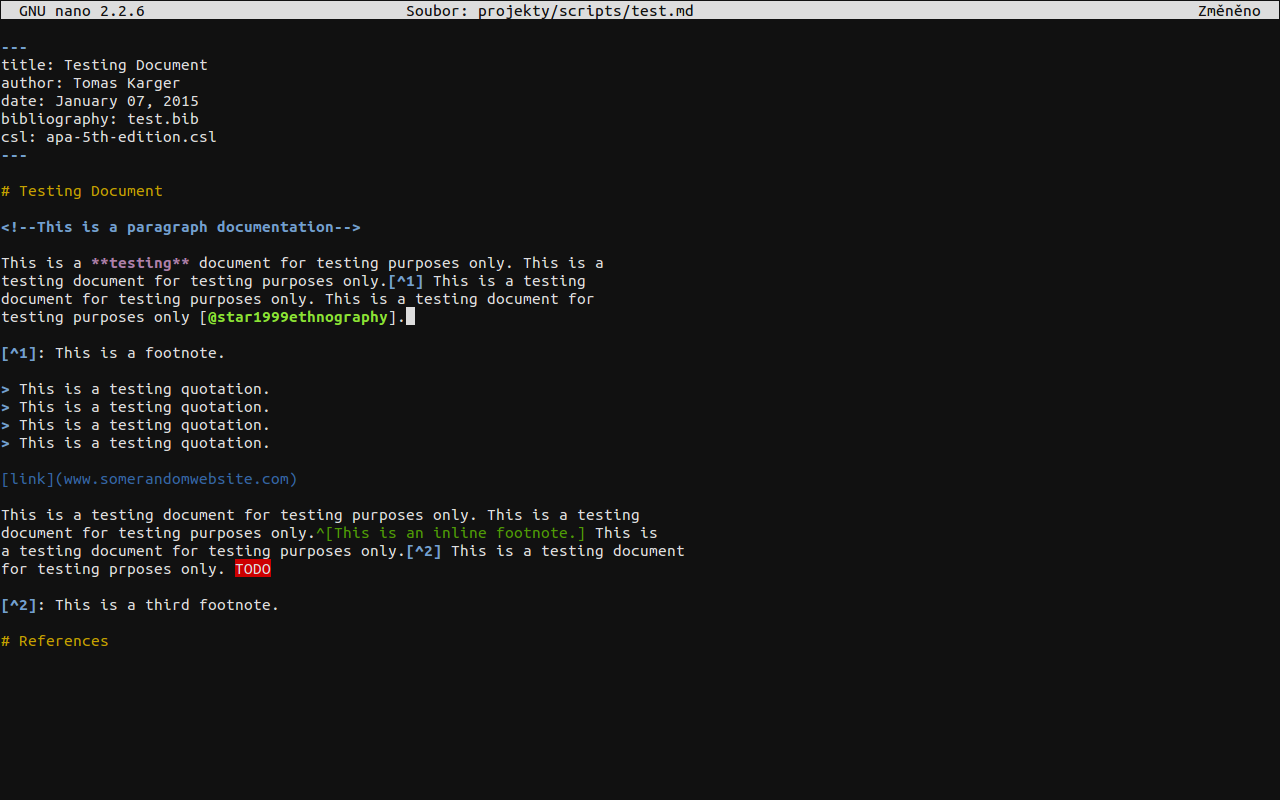This screenshot has width=1280, height=800.
Task: Click the [^2] footnote reference inside the paragraph
Action: click(423, 551)
